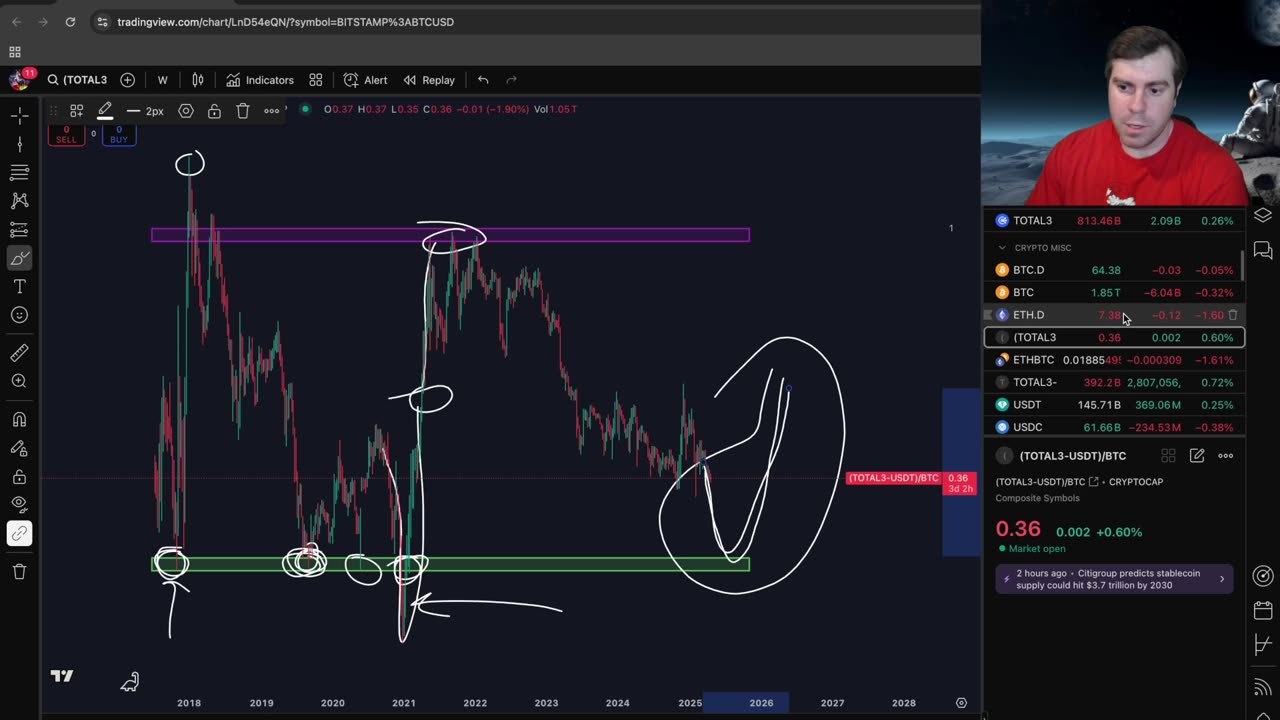Activate the Zoom In tool
The width and height of the screenshot is (1280, 720).
point(19,381)
